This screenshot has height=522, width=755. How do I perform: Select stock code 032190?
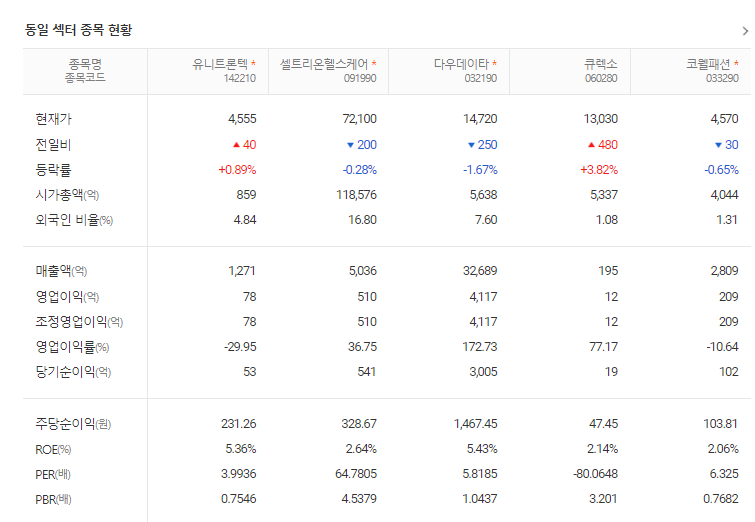click(x=481, y=78)
